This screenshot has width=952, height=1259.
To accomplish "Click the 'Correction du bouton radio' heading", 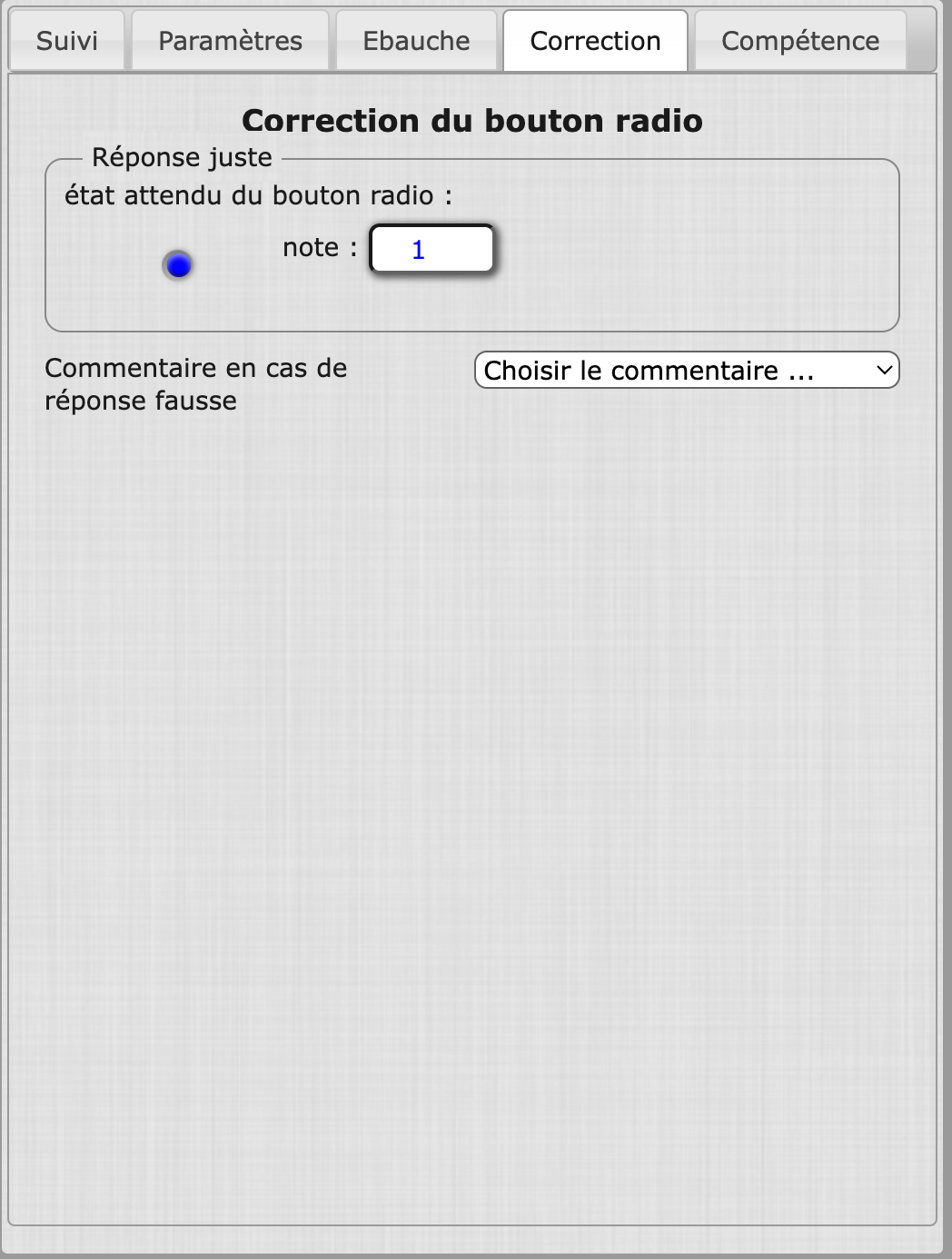I will (x=471, y=121).
